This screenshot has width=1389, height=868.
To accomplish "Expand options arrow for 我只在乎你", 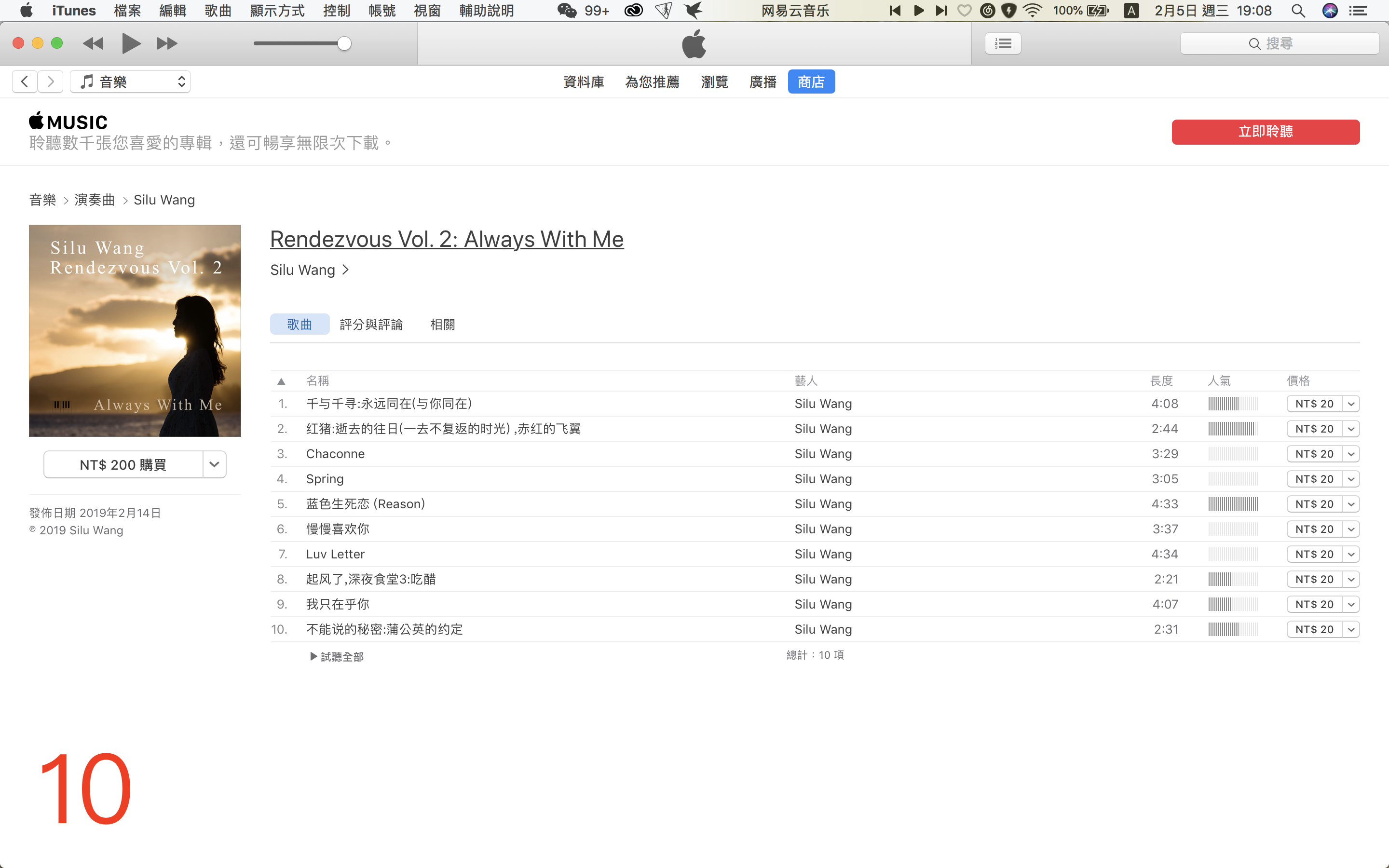I will (1351, 605).
